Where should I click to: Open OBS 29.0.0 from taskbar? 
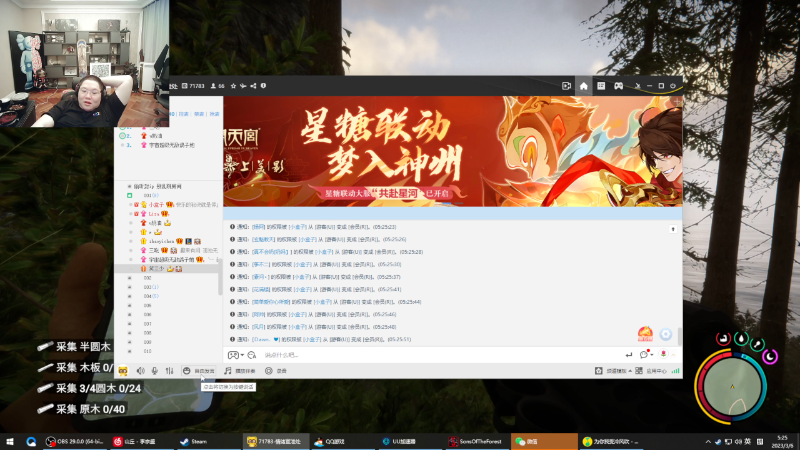[75, 442]
